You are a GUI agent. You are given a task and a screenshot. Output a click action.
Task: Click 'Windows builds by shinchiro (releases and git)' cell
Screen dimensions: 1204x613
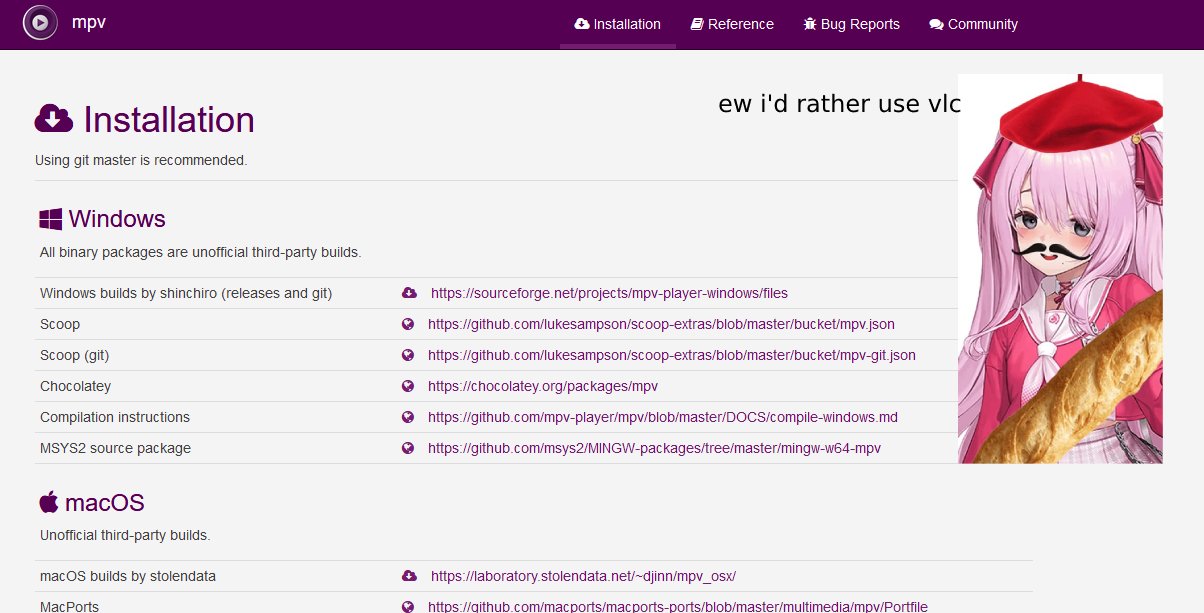pyautogui.click(x=186, y=293)
